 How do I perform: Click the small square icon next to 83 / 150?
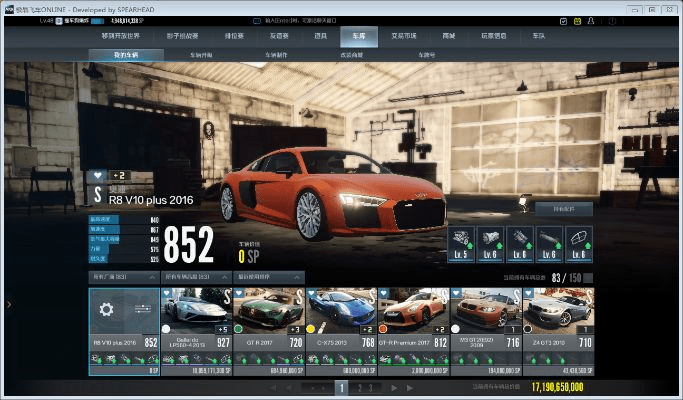[587, 277]
